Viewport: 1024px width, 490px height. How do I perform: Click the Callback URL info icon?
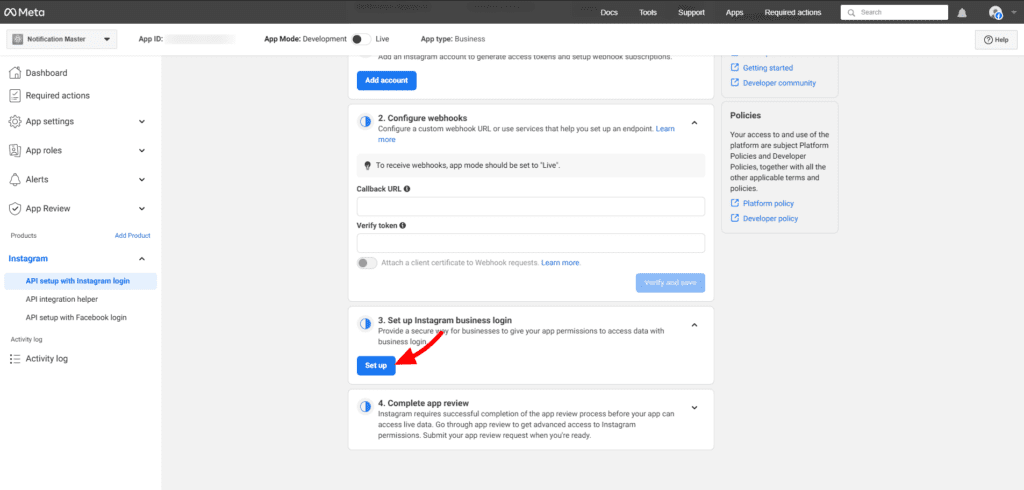[407, 189]
